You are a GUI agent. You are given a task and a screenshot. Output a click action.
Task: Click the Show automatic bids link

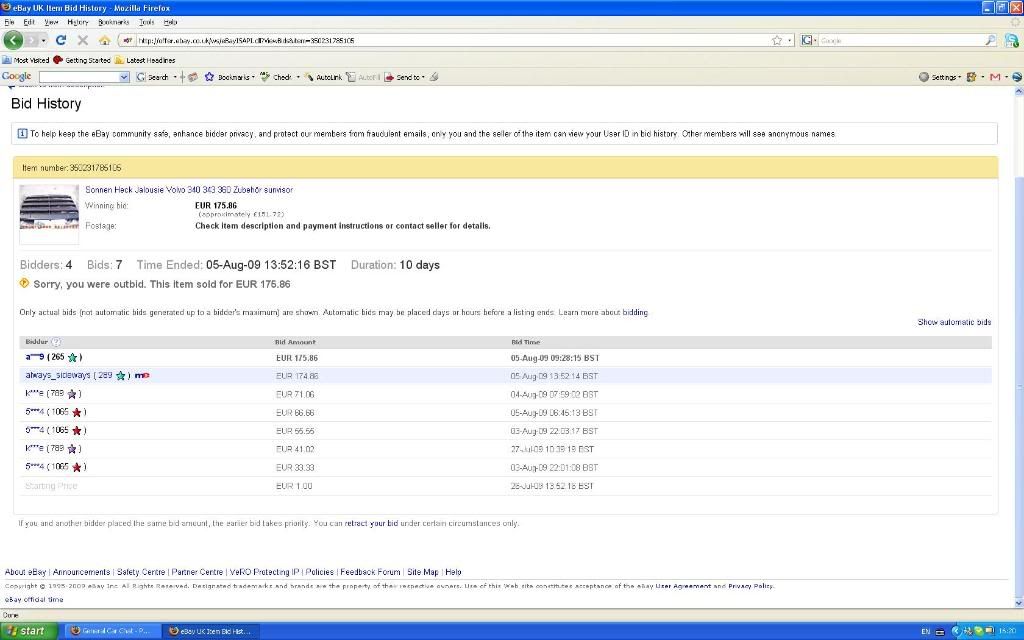[x=954, y=322]
